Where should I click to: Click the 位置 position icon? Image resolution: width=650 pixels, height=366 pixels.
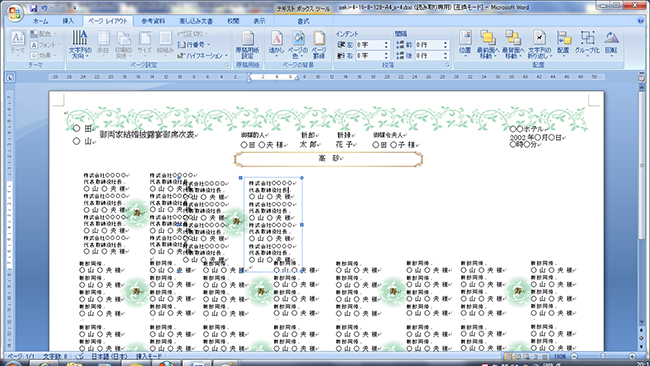tap(465, 44)
